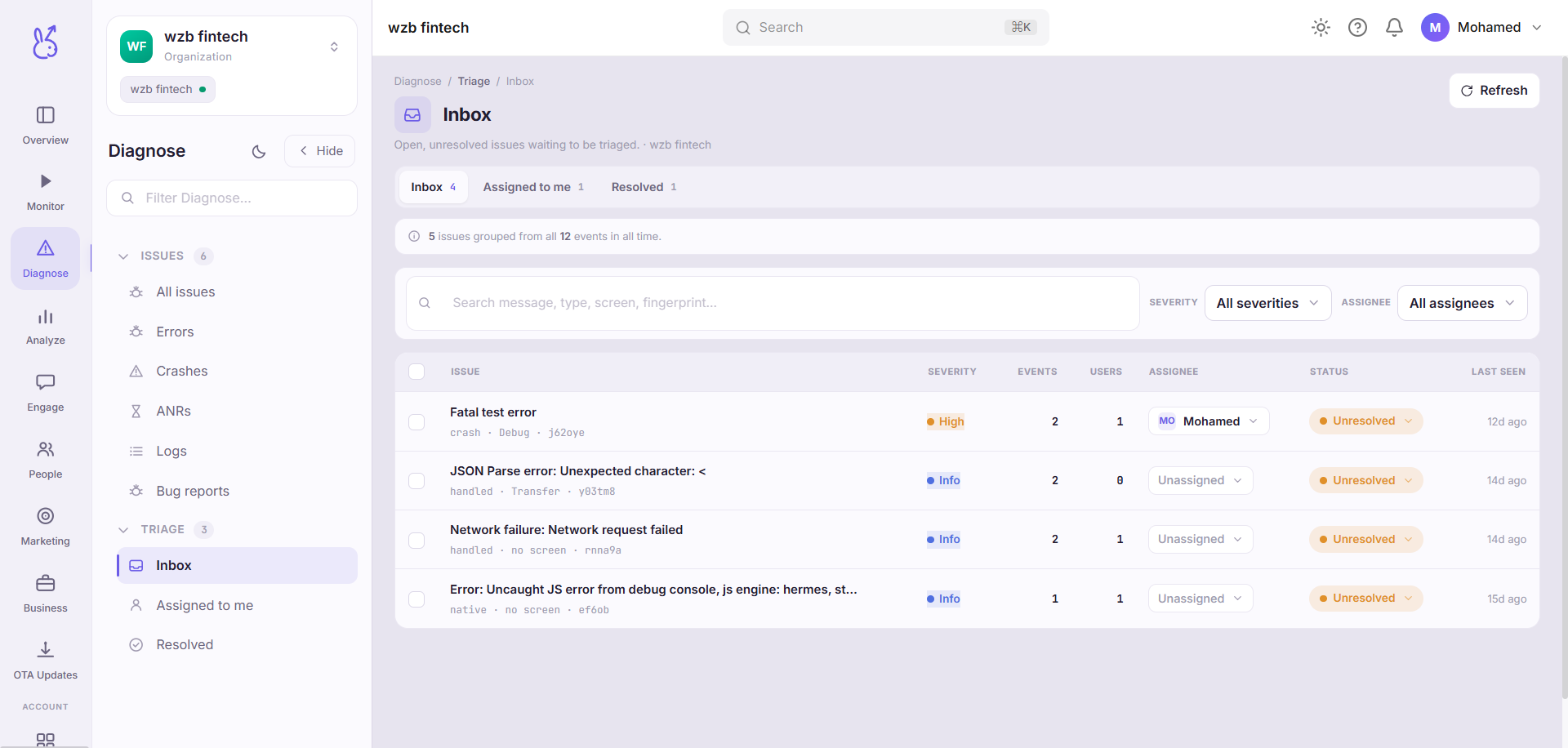
Task: Hide the Diagnose side panel
Action: [x=320, y=151]
